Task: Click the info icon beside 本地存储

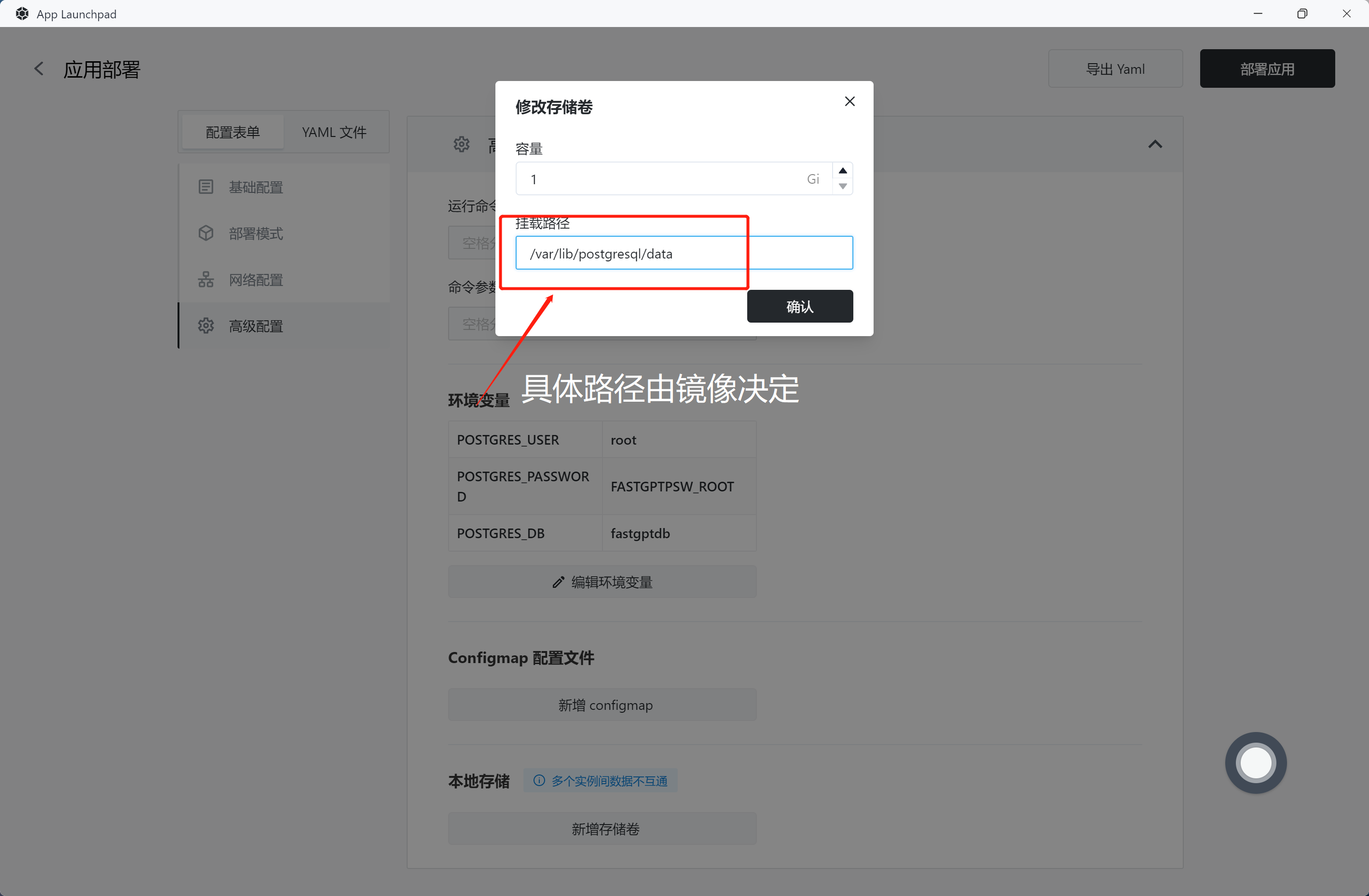Action: (x=539, y=781)
